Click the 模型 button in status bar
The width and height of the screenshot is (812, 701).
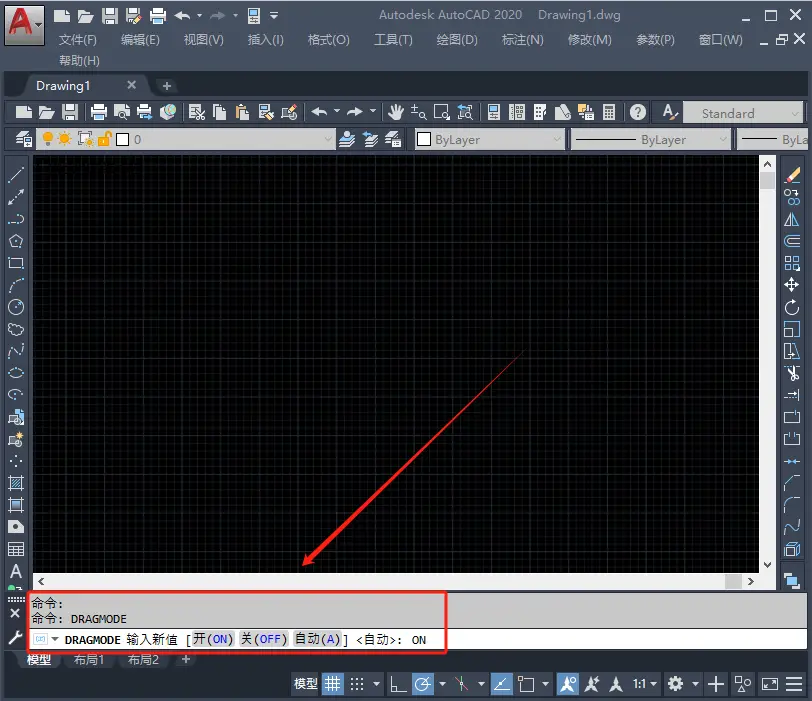(x=305, y=684)
